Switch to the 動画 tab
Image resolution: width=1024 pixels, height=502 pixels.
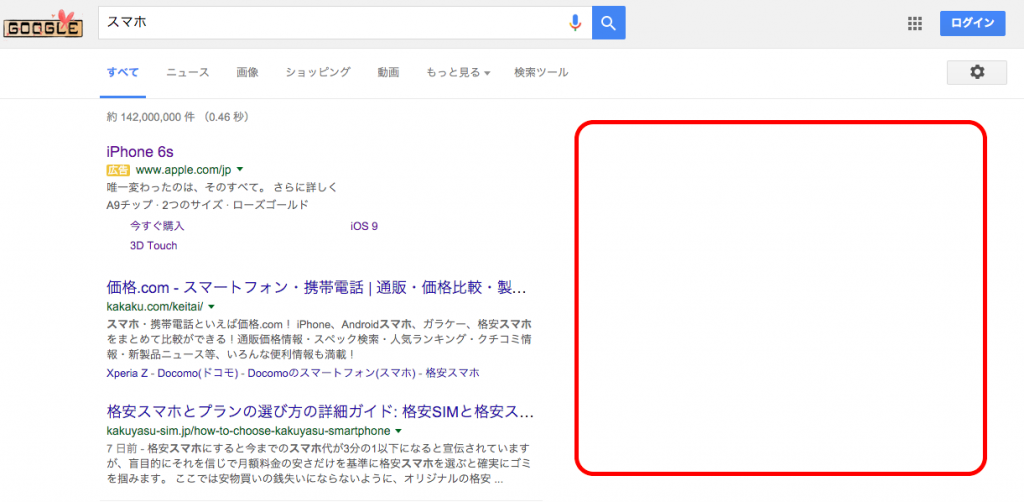click(x=388, y=72)
